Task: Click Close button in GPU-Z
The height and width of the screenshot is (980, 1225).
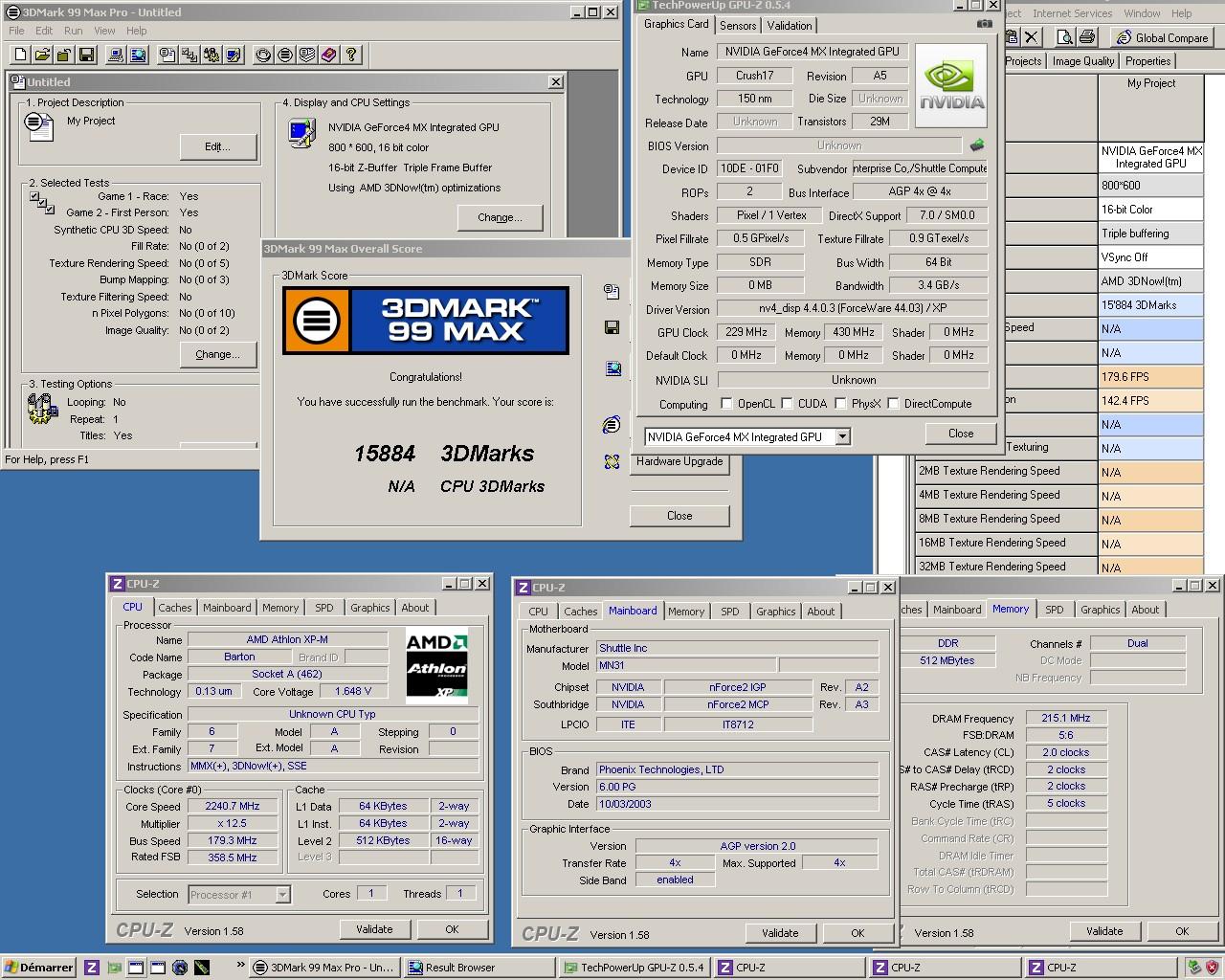Action: [961, 434]
